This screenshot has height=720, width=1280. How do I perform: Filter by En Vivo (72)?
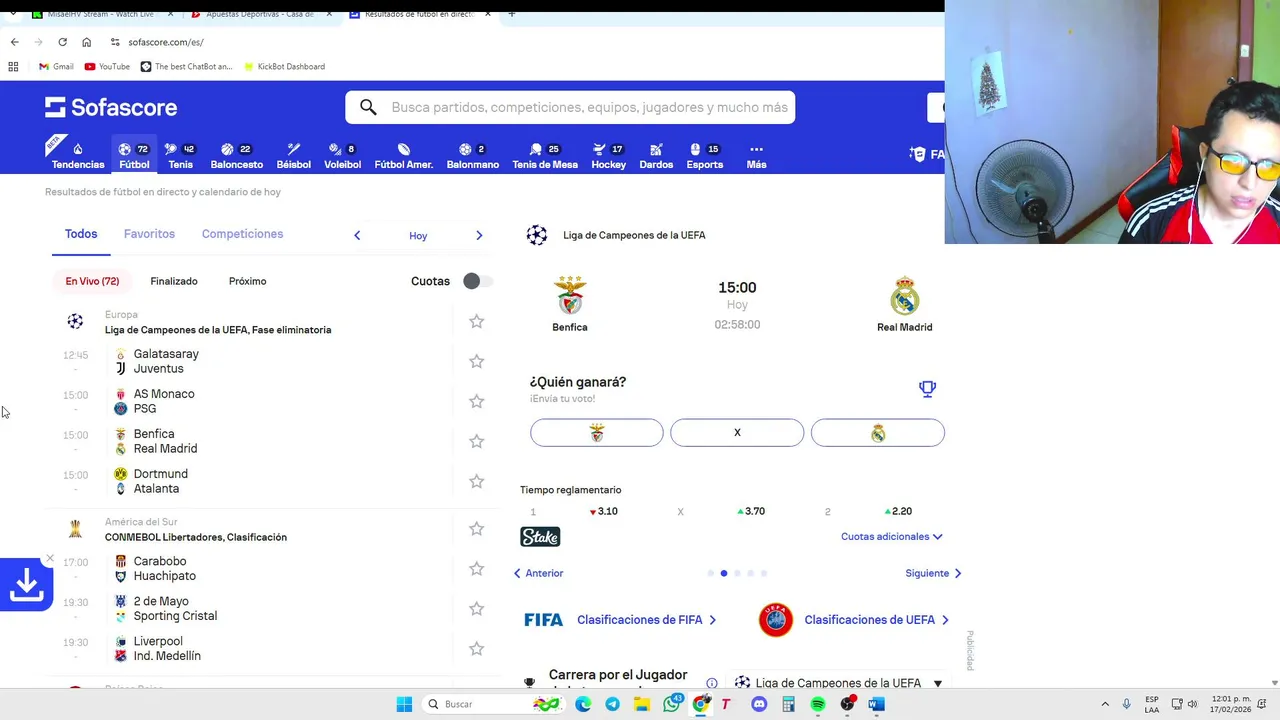[92, 281]
